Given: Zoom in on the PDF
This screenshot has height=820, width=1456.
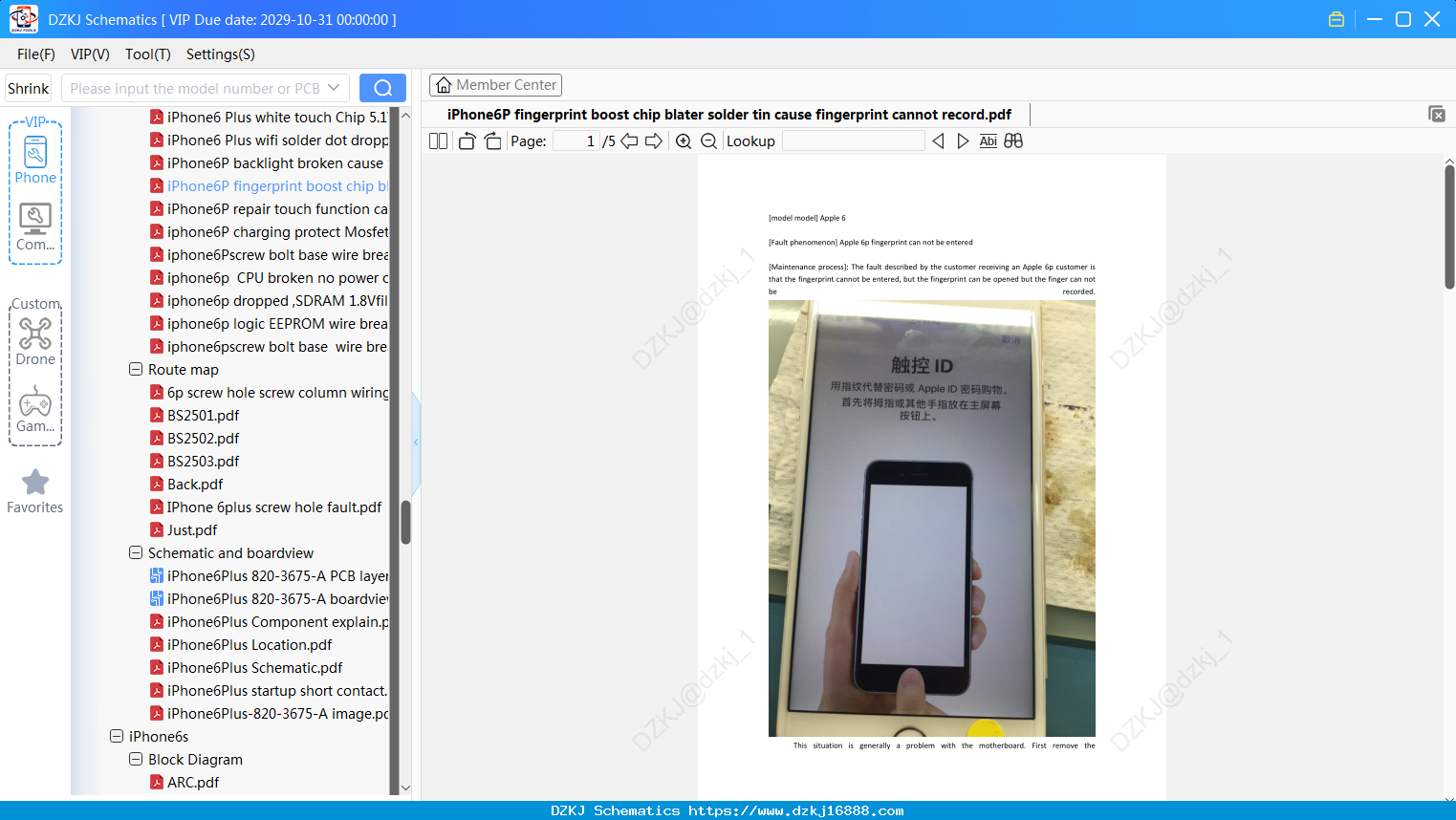Looking at the screenshot, I should coord(684,140).
